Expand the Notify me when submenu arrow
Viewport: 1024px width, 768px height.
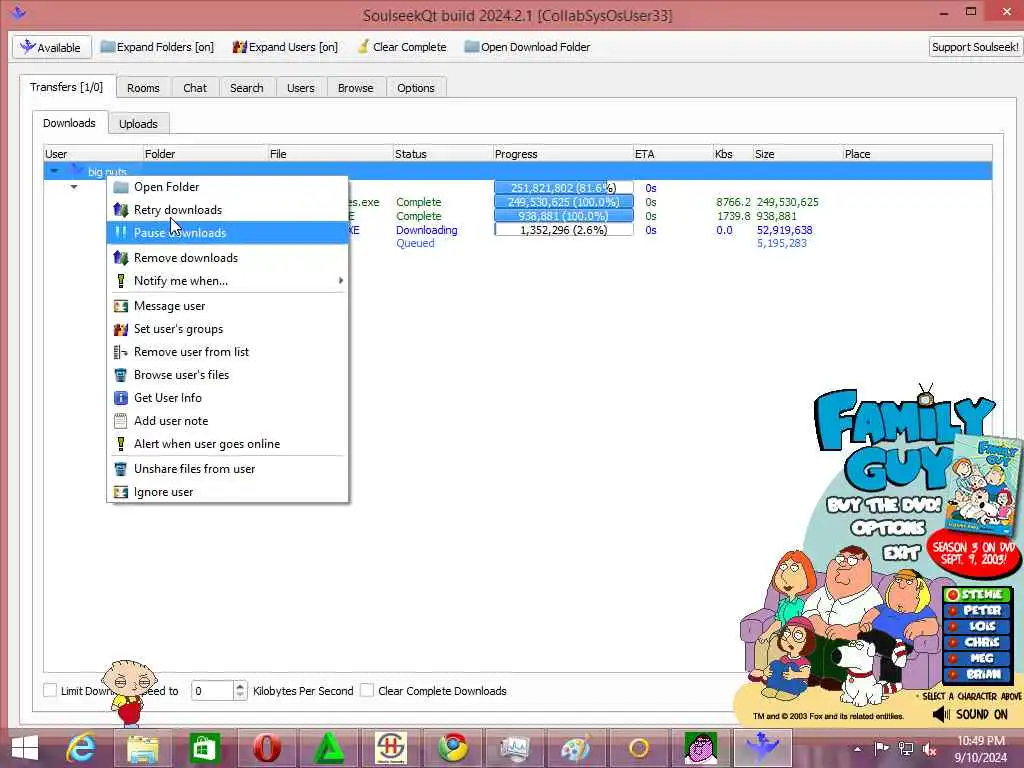(x=340, y=281)
